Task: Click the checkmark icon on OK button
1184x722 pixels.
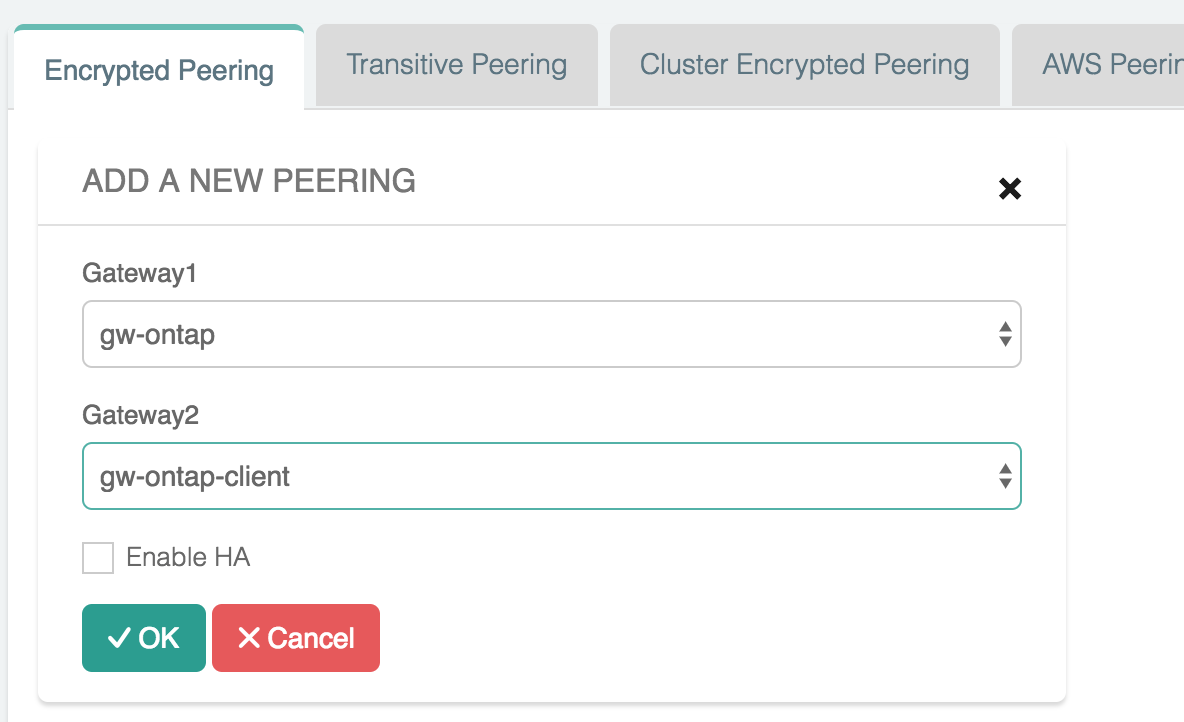Action: click(119, 638)
